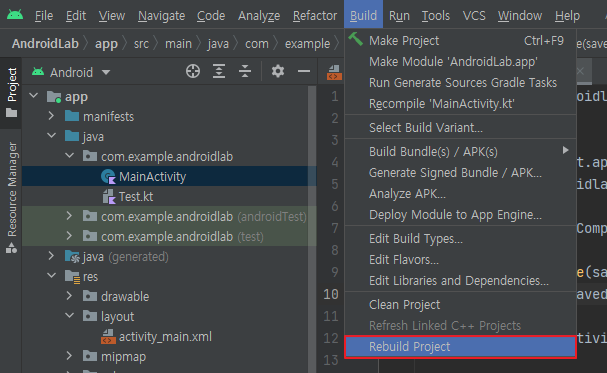Choose Run Generate Sources Gradle Tasks
The height and width of the screenshot is (373, 607).
[x=460, y=82]
